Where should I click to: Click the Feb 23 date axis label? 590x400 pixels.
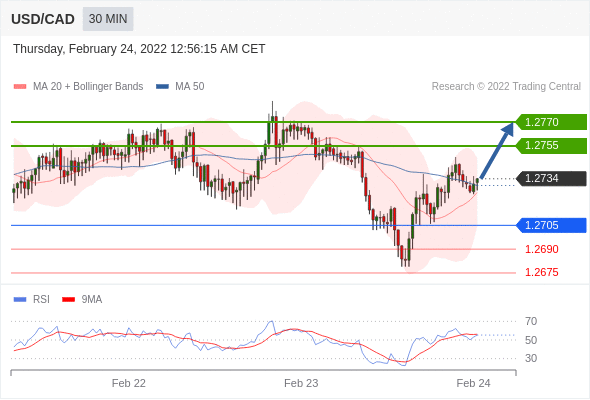[x=301, y=383]
